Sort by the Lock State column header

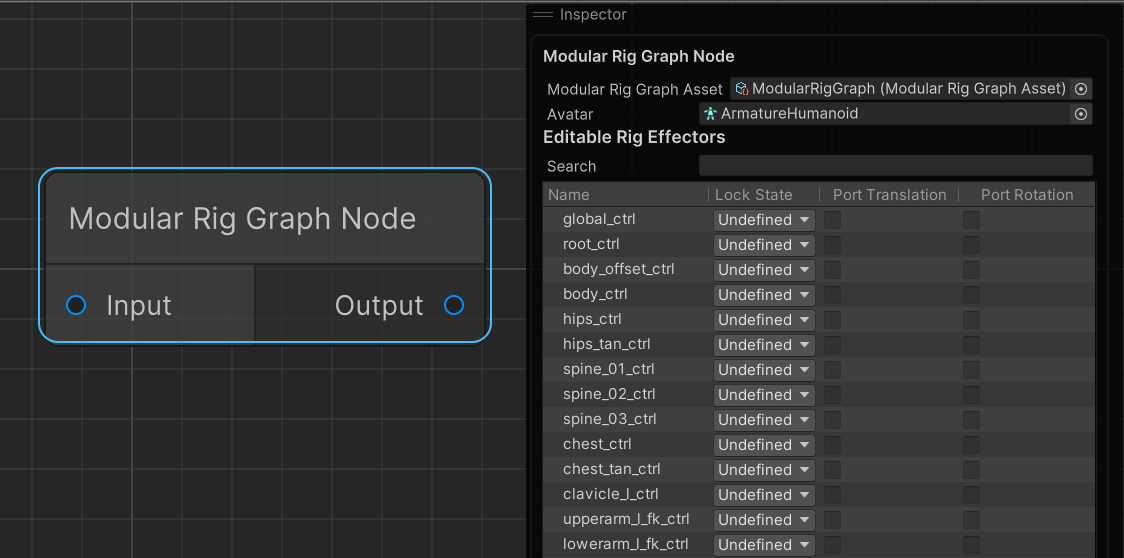753,195
